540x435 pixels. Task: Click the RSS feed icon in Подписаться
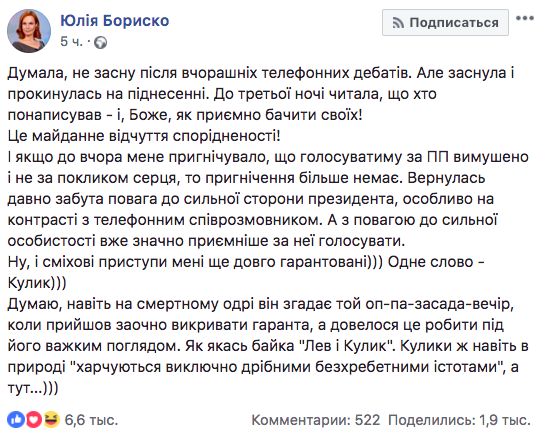(398, 23)
